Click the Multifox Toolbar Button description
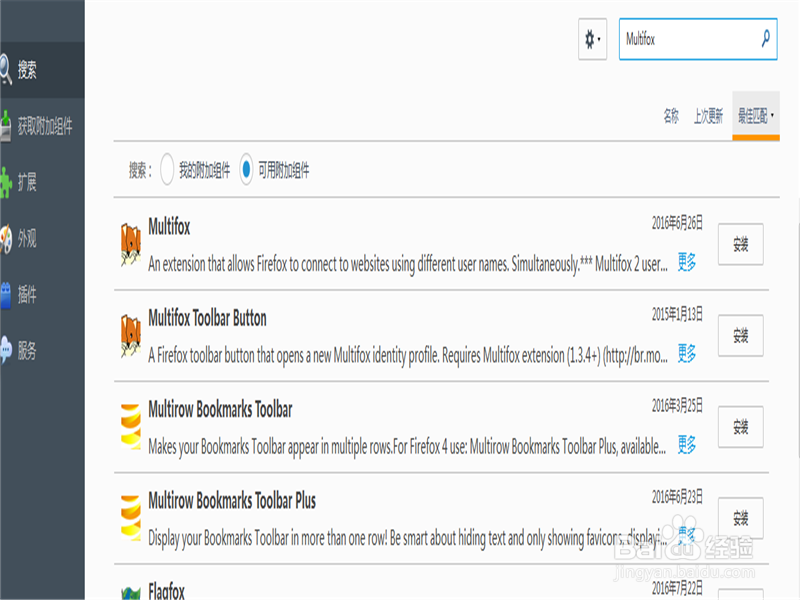 coord(408,356)
